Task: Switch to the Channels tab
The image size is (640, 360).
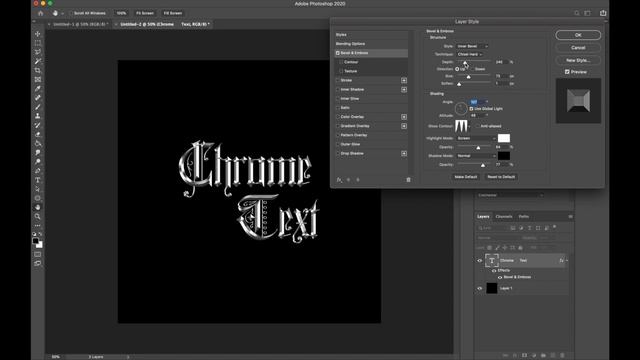Action: coord(504,217)
